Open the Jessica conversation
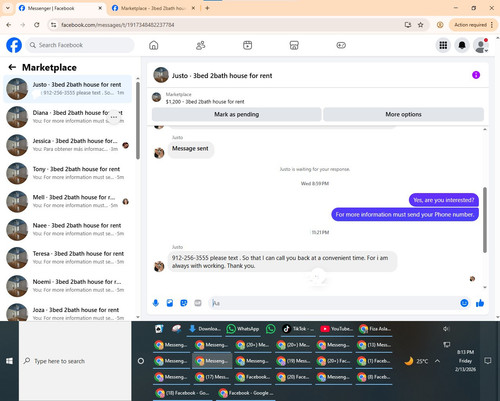This screenshot has height=401, width=500. pos(67,145)
